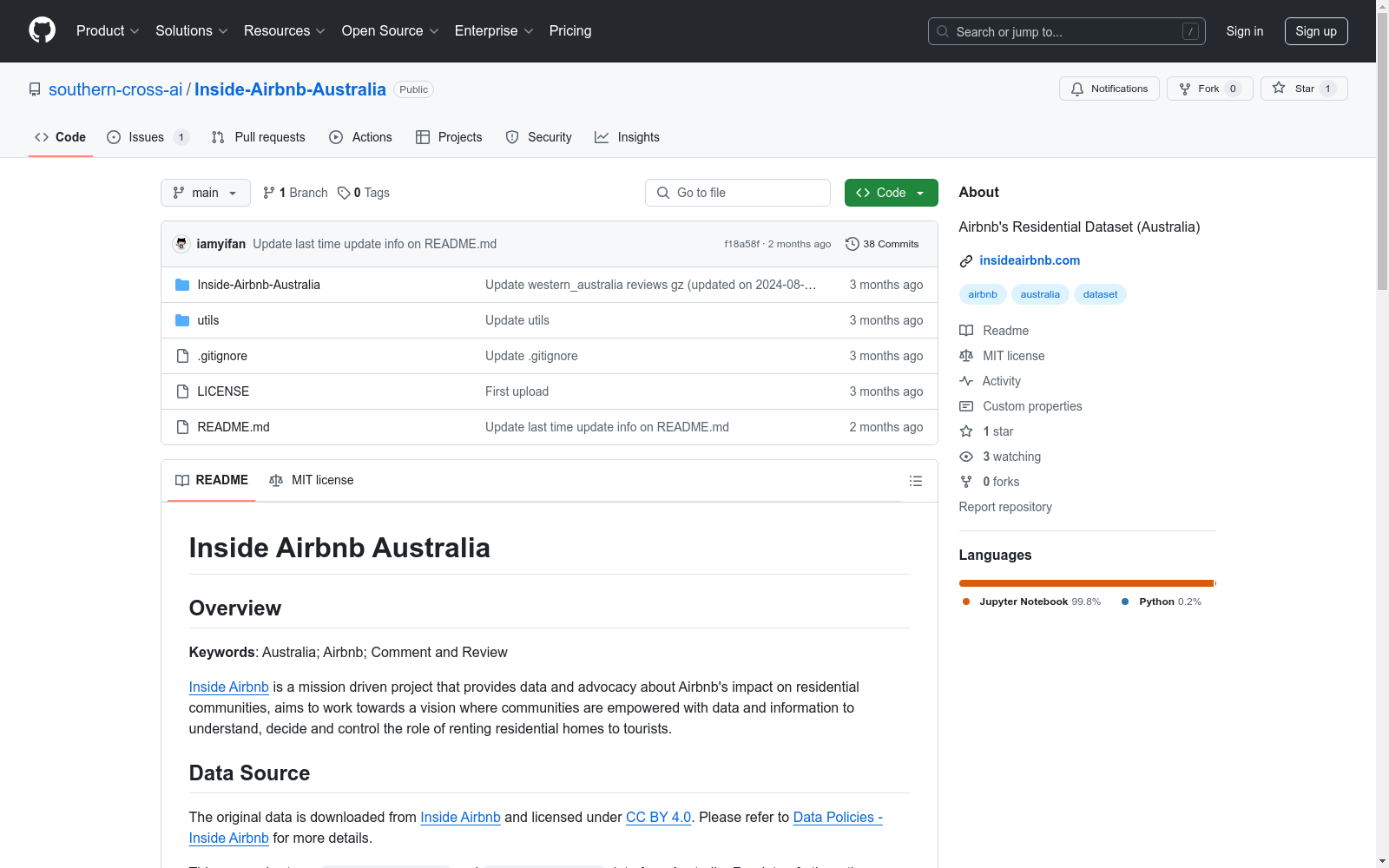This screenshot has height=868, width=1389.
Task: Switch to the Pull requests tab
Action: pos(259,137)
